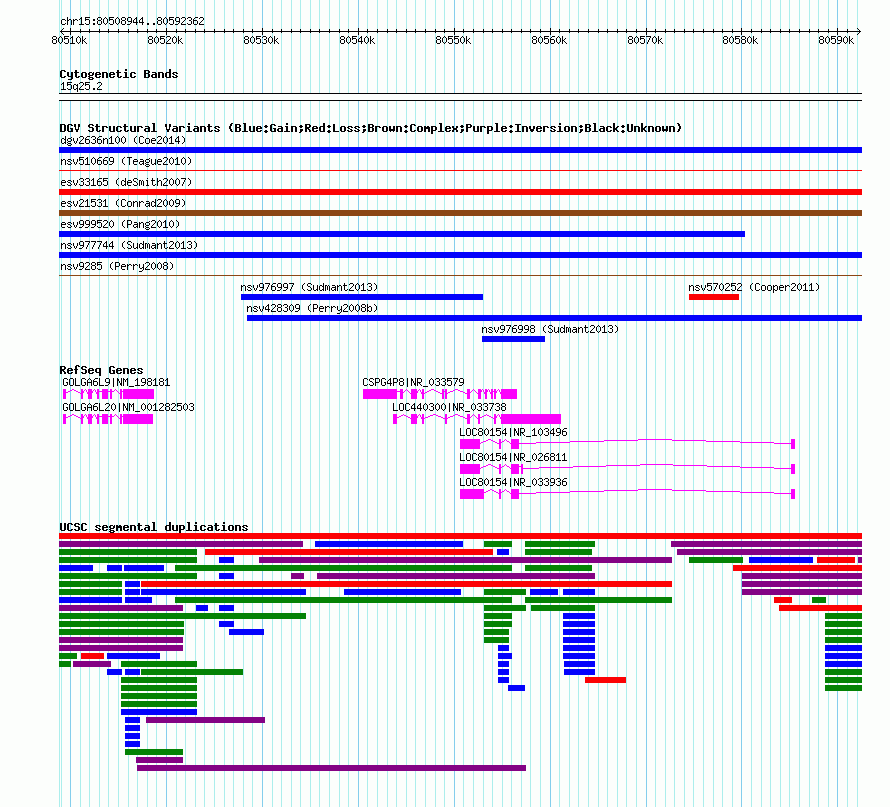Viewport: 890px width, 807px height.
Task: Click the blue bar under dgv2636n100
Action: coord(460,150)
